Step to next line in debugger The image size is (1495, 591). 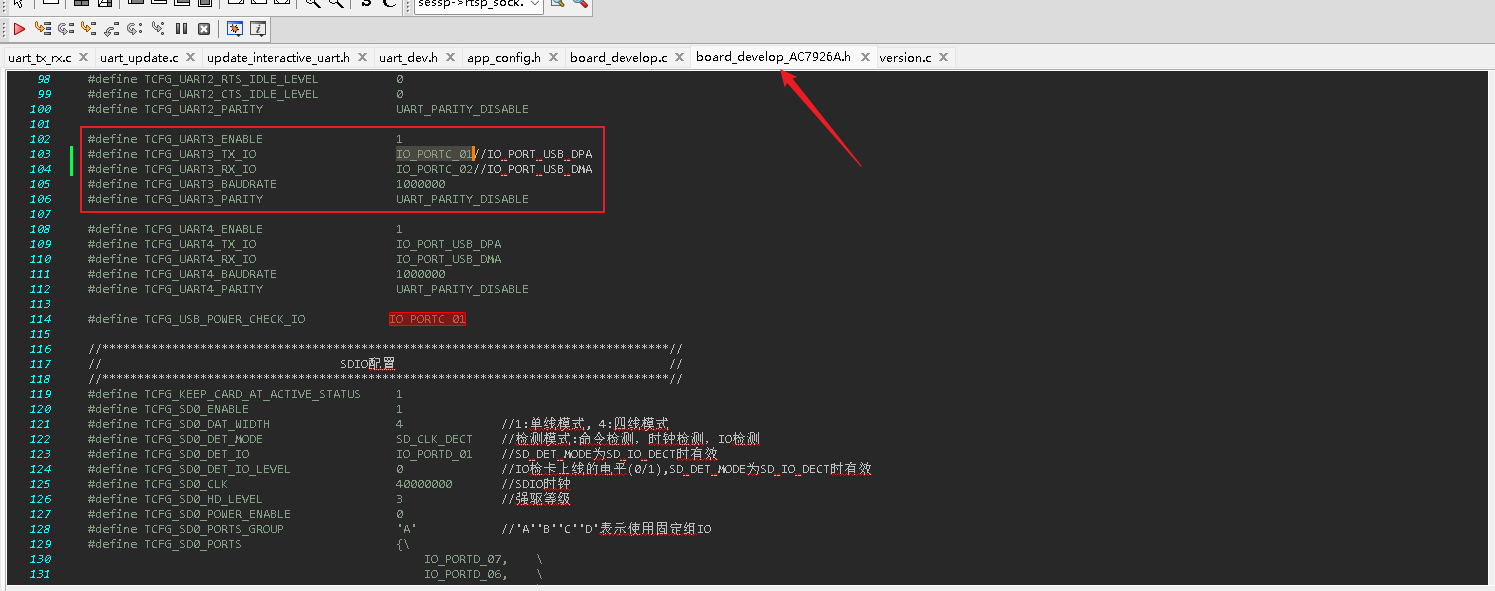pos(66,29)
